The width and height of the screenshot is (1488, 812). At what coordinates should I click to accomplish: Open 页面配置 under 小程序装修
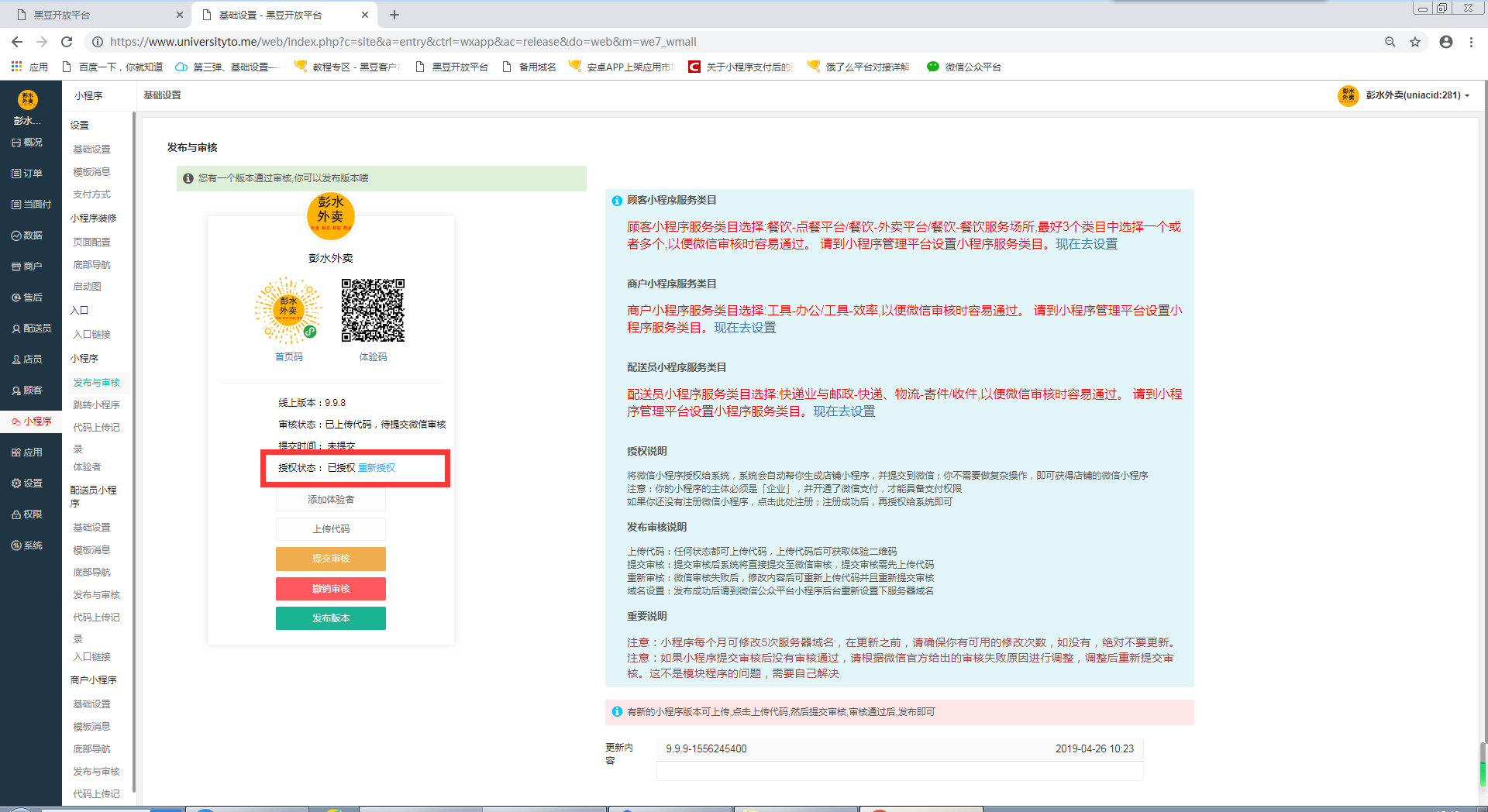coord(91,243)
